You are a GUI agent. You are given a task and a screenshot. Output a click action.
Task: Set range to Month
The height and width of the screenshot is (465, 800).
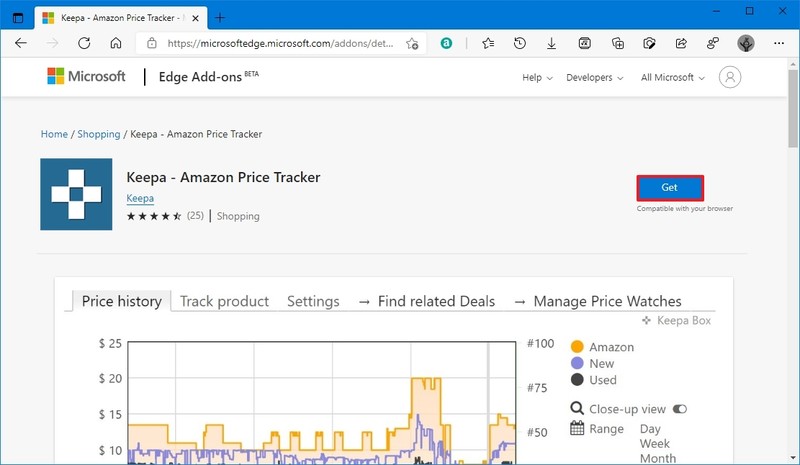coord(658,458)
